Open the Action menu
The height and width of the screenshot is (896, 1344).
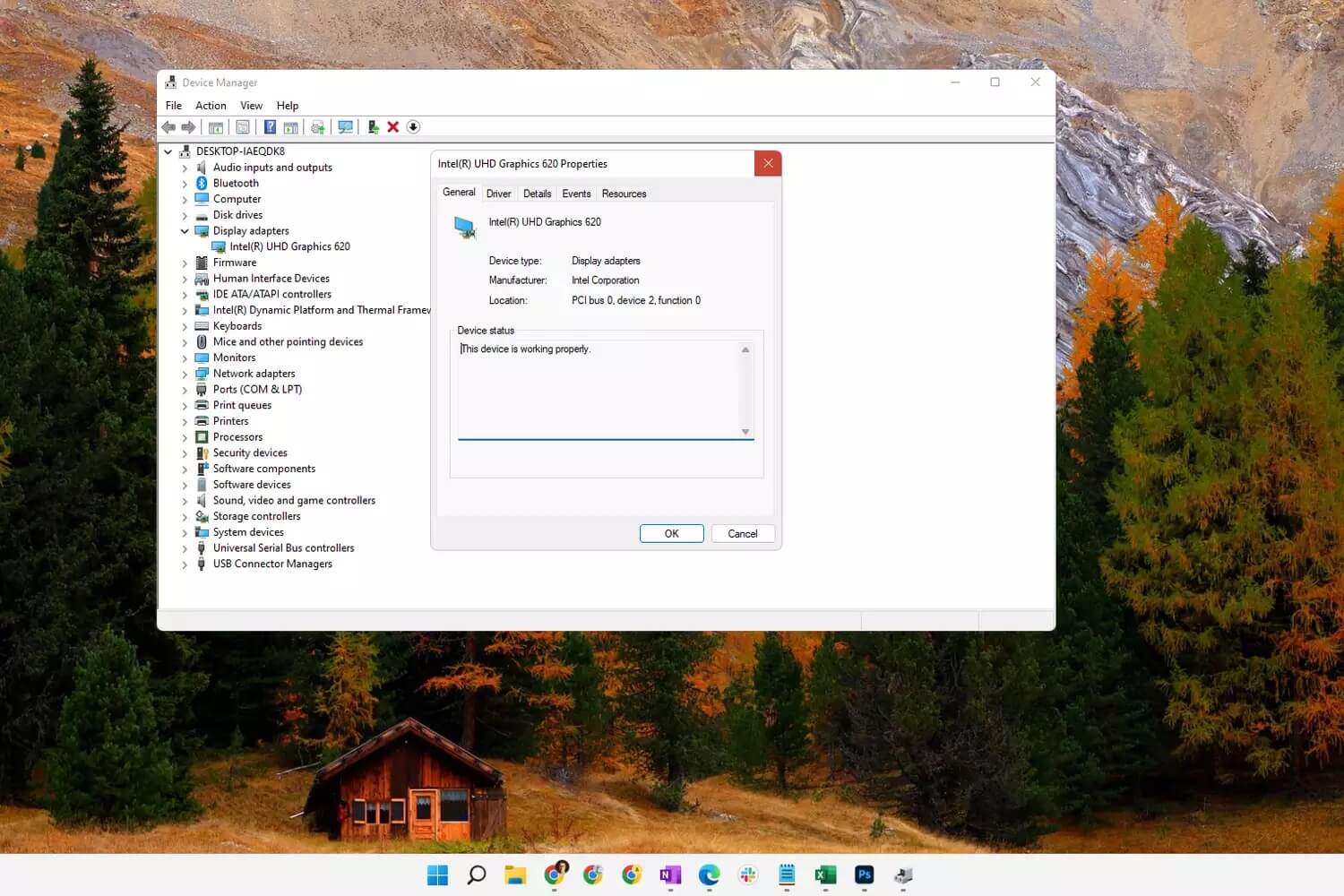tap(211, 106)
